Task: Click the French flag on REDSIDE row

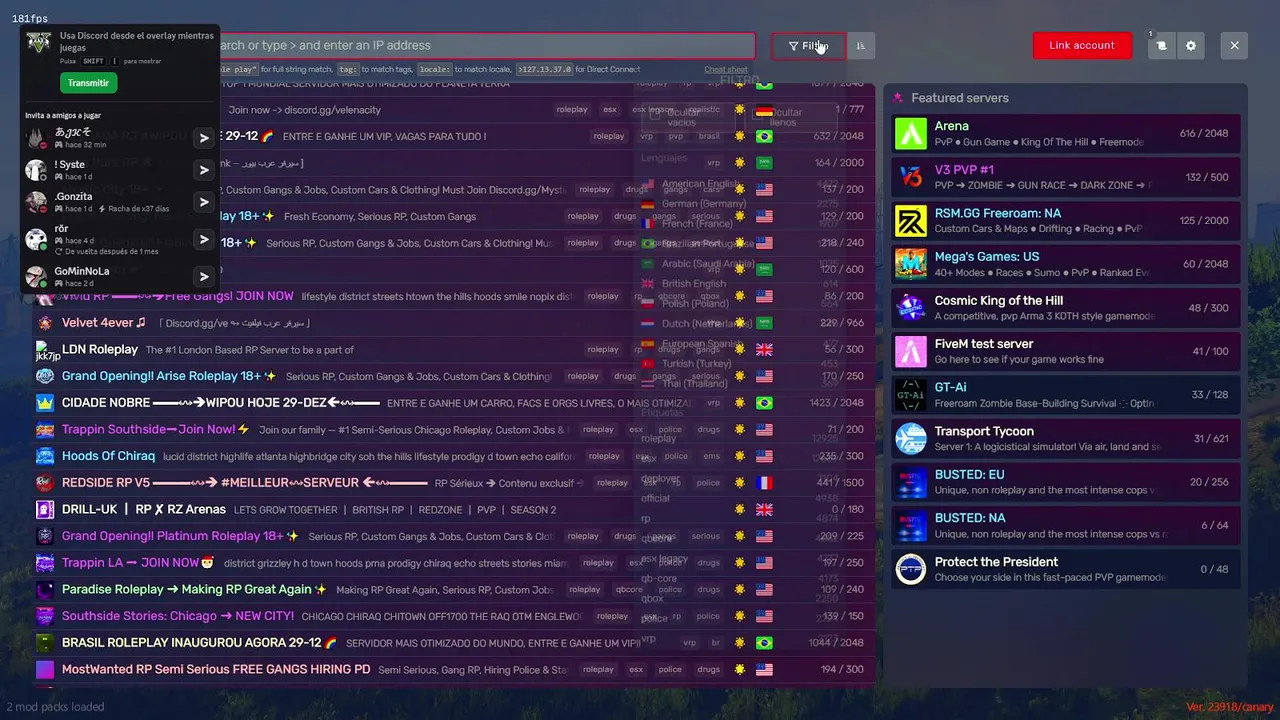Action: tap(764, 483)
